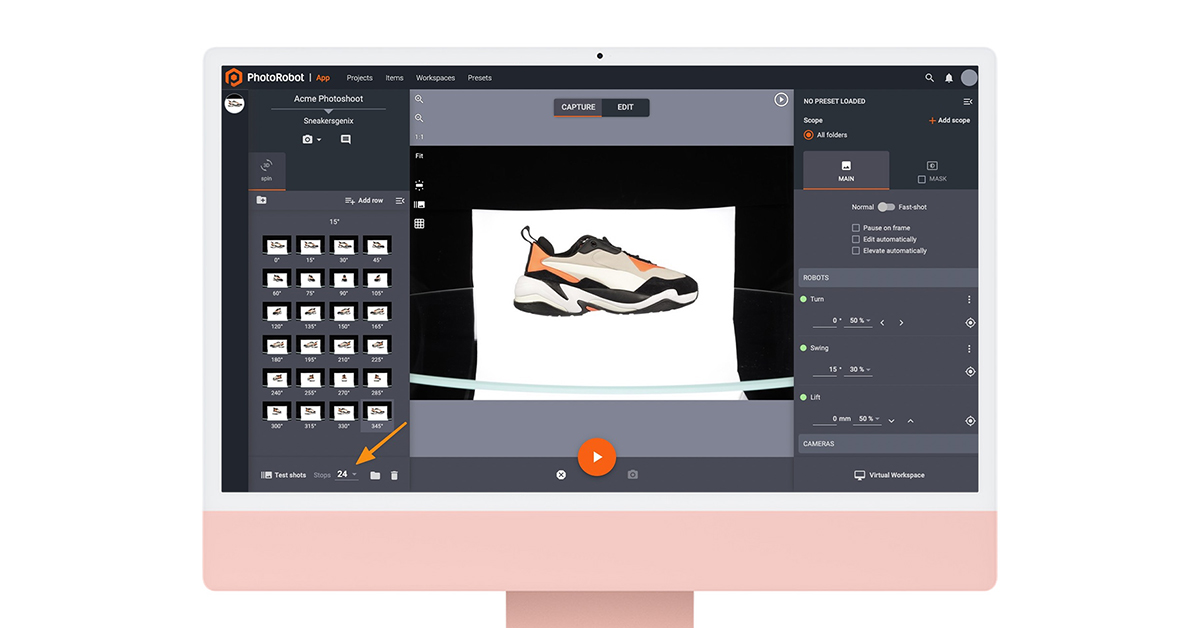Start capture with the orange play button

pos(597,457)
